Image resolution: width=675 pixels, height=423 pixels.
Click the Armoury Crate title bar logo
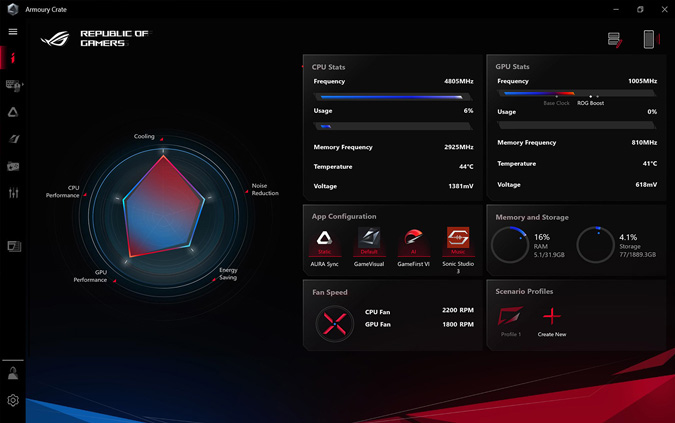(13, 9)
